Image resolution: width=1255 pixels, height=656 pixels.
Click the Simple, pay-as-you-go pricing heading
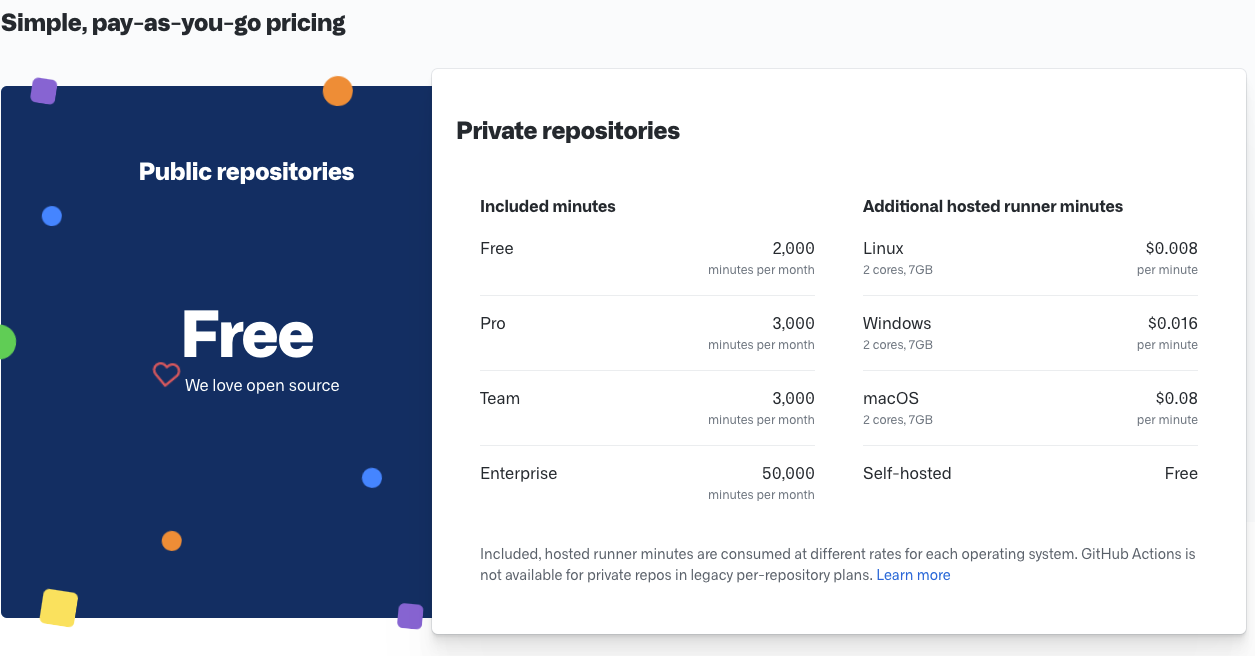tap(173, 23)
